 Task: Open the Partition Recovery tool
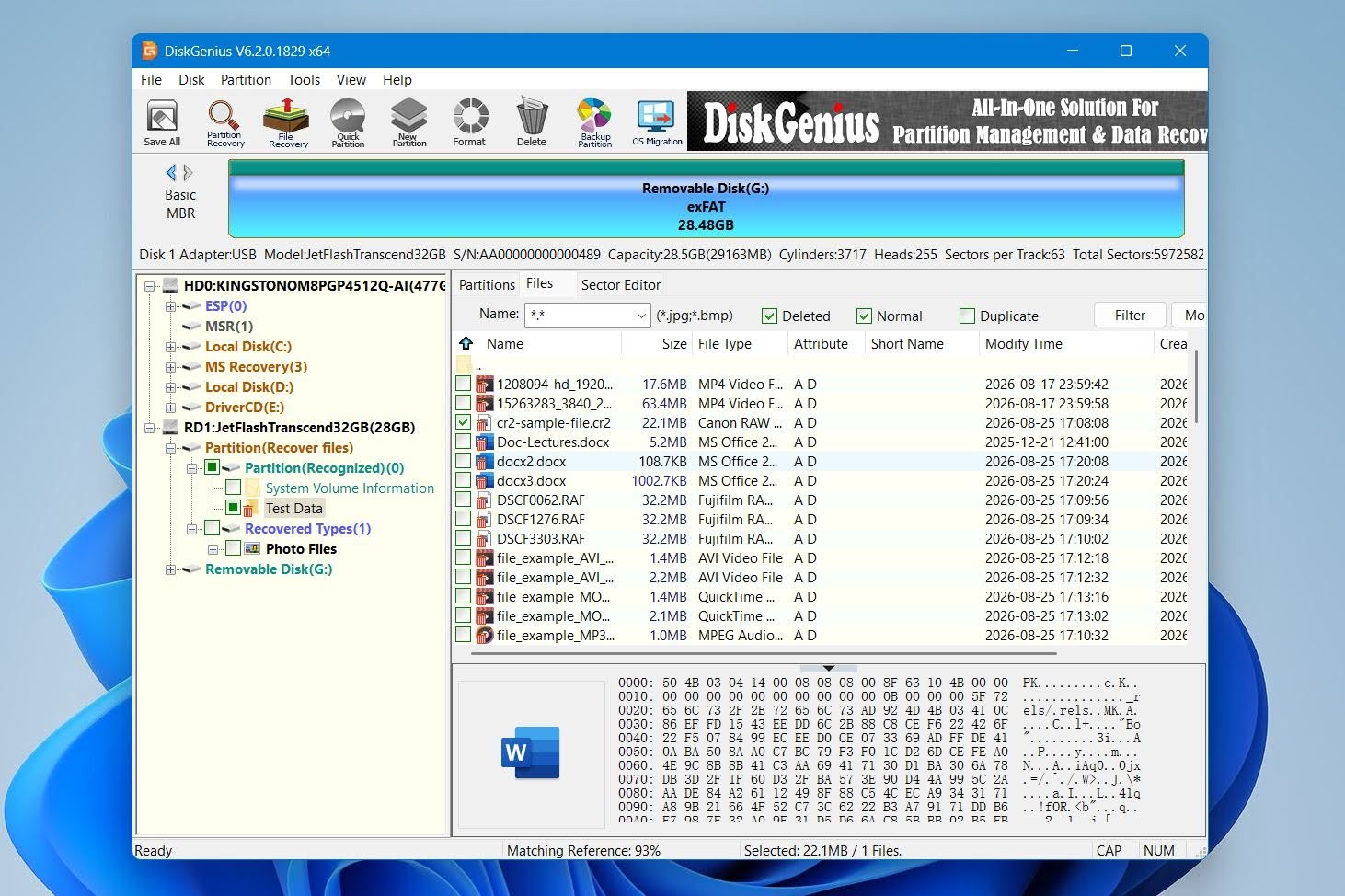point(224,122)
